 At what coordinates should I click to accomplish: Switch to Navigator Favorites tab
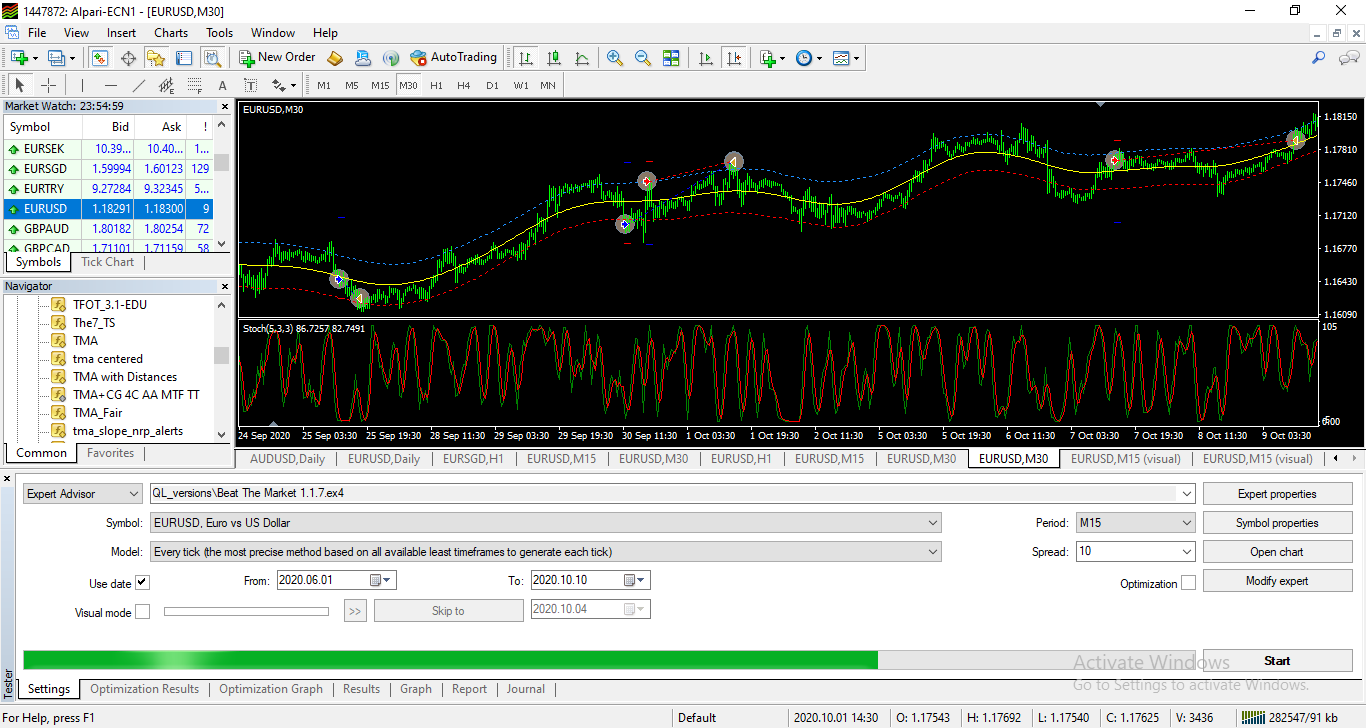pos(110,453)
